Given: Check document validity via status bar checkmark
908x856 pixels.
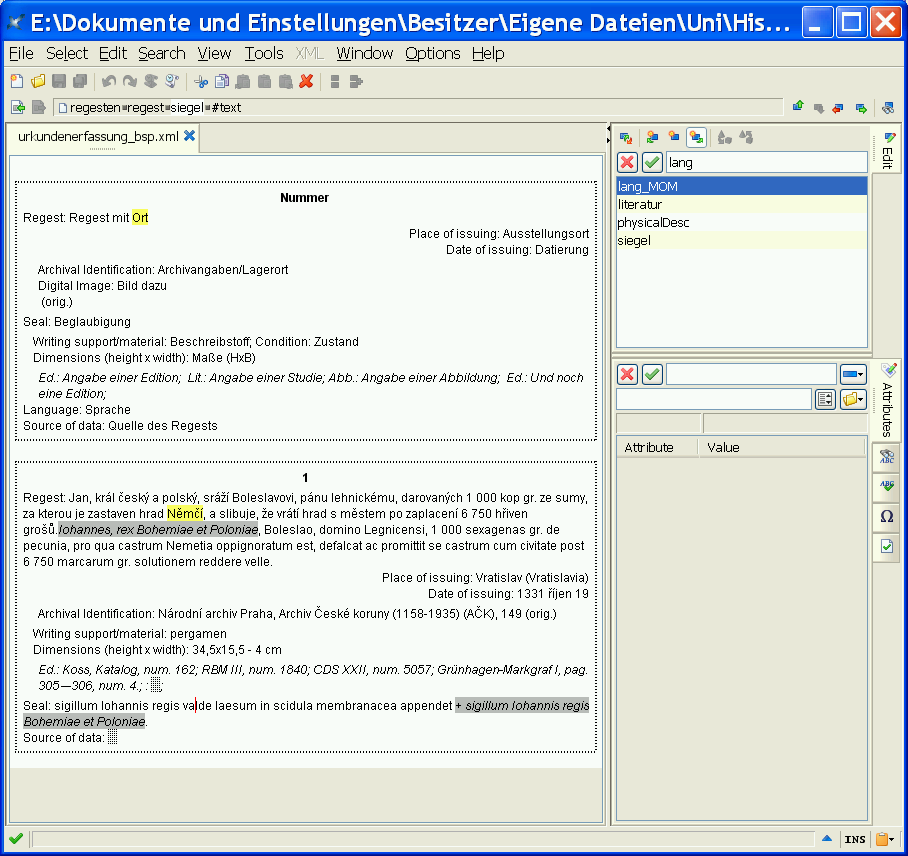Looking at the screenshot, I should 16,838.
